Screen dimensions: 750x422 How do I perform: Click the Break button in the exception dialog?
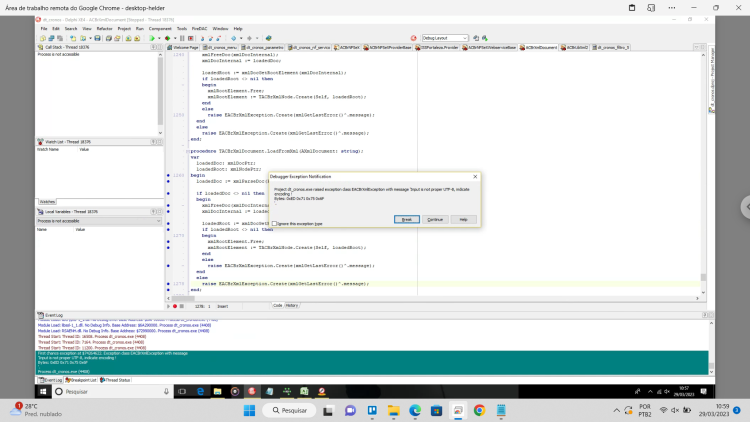(x=407, y=219)
